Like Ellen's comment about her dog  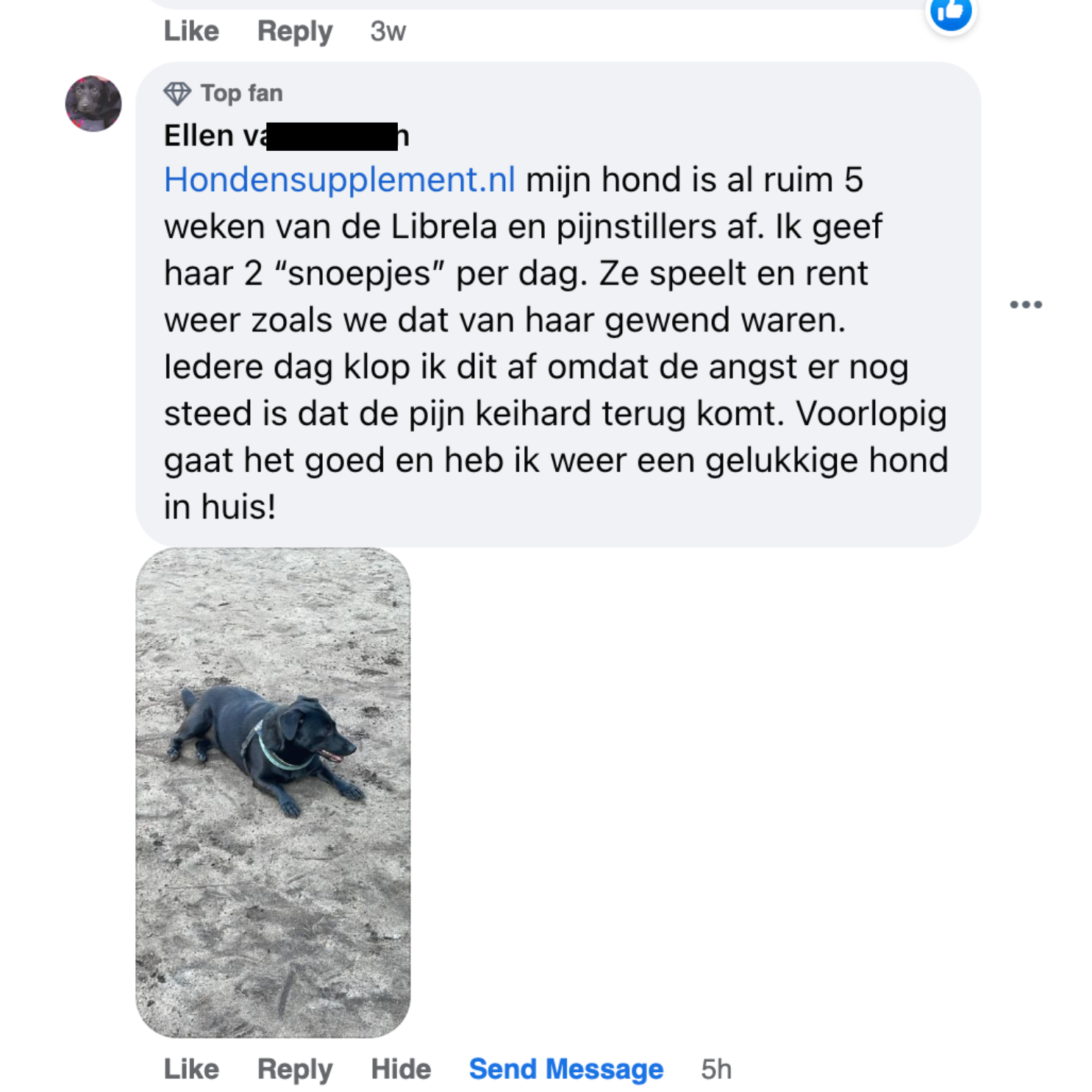(x=191, y=1068)
